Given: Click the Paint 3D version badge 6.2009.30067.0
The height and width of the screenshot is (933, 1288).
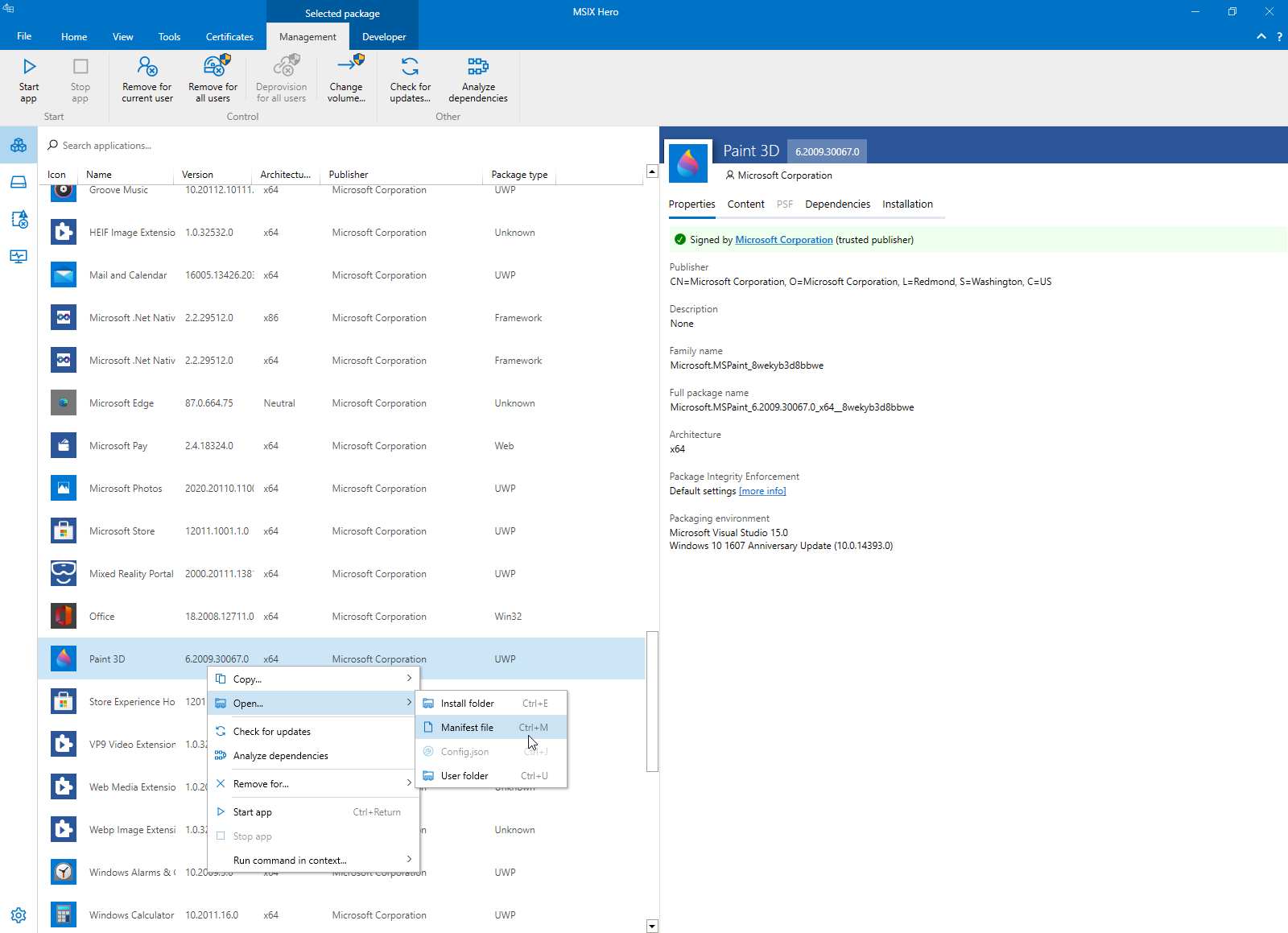Looking at the screenshot, I should pyautogui.click(x=827, y=151).
